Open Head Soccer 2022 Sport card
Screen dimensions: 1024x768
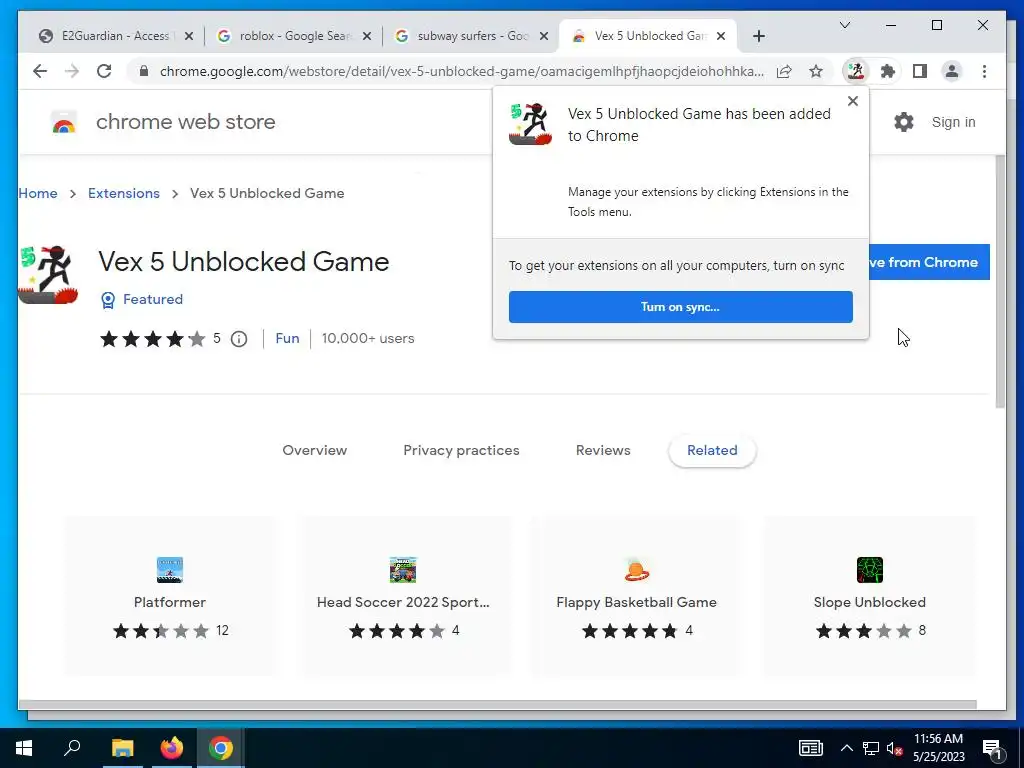point(403,596)
